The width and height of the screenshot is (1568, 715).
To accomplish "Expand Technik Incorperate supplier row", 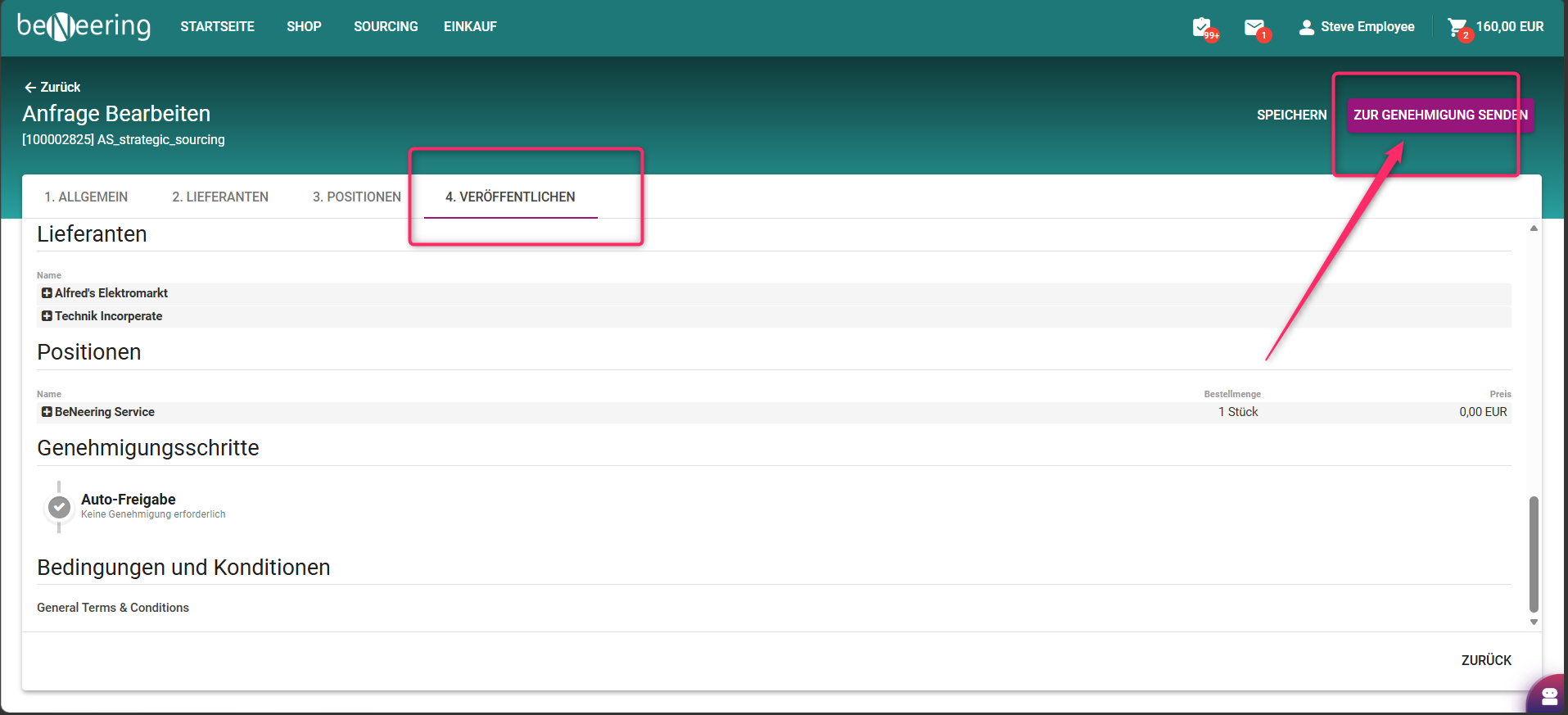I will (x=47, y=316).
